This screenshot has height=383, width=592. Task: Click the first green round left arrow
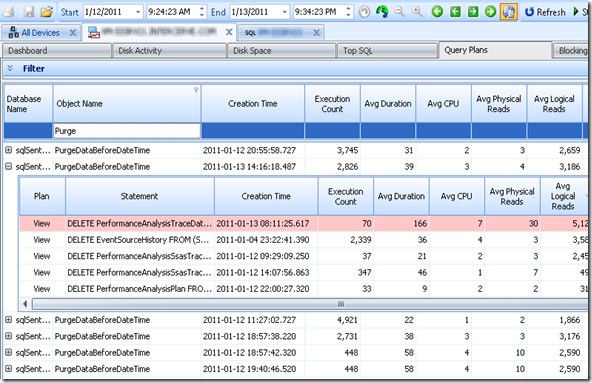click(x=437, y=12)
